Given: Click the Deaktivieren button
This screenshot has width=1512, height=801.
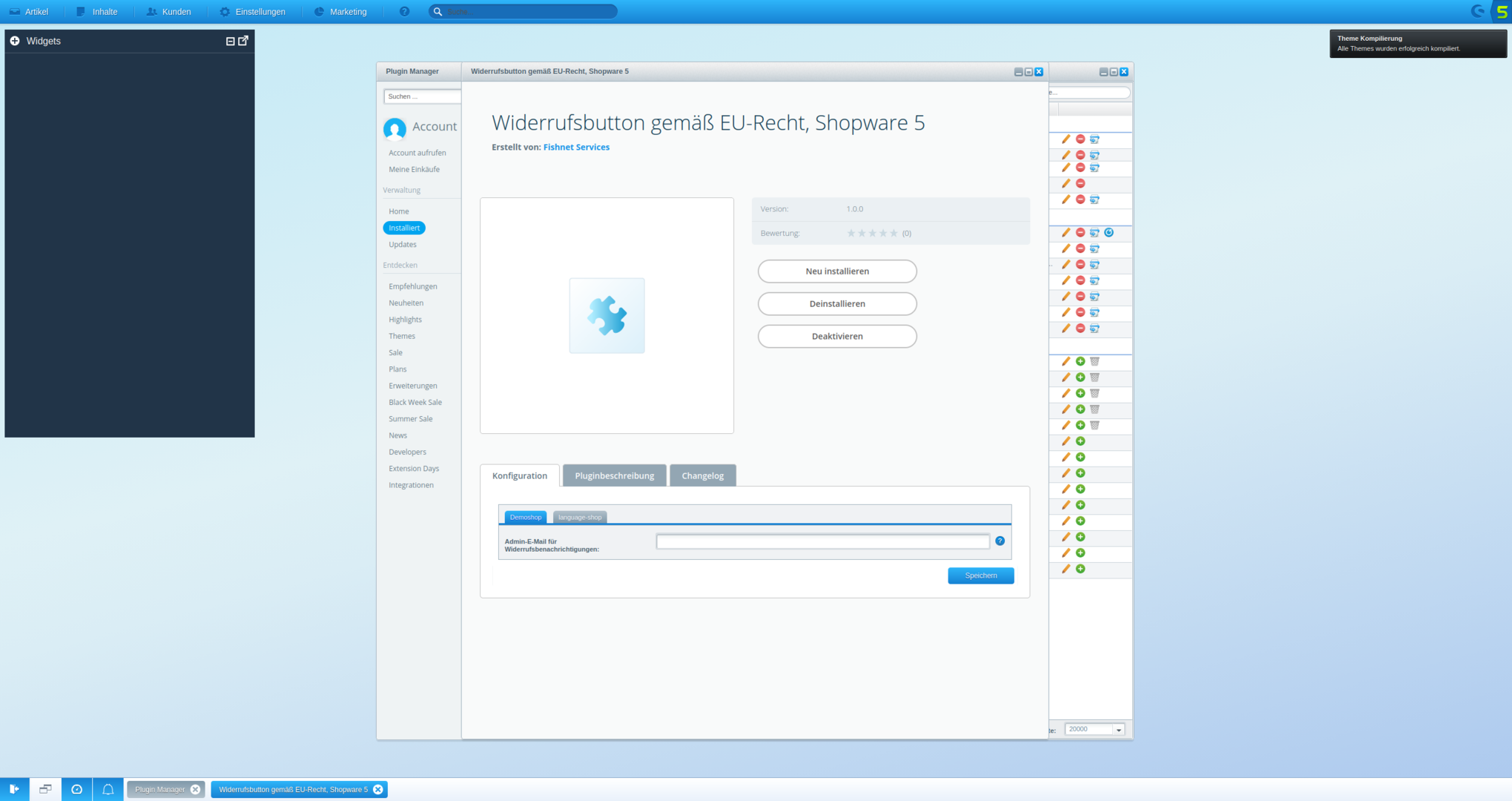Looking at the screenshot, I should click(837, 336).
